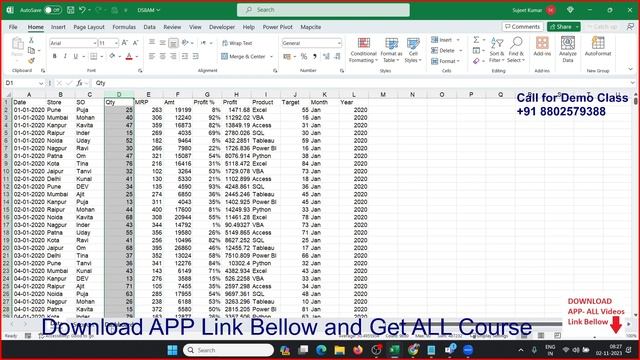Click Increase Indent icon

196,56
